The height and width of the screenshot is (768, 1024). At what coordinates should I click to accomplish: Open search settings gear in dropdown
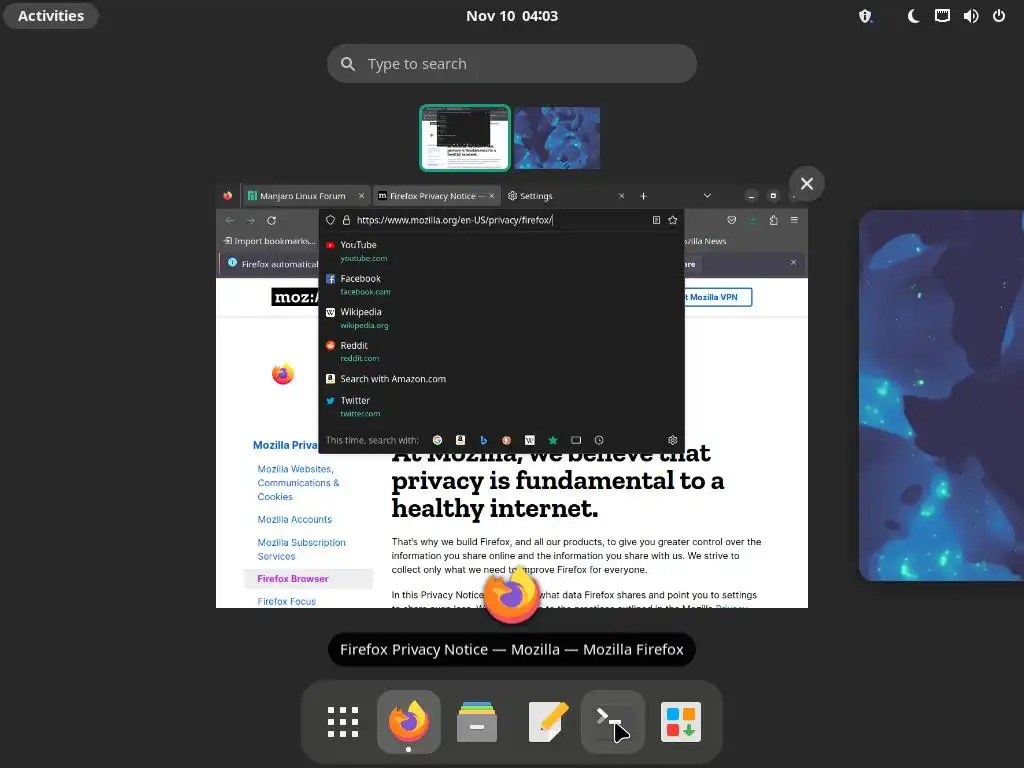(x=673, y=440)
